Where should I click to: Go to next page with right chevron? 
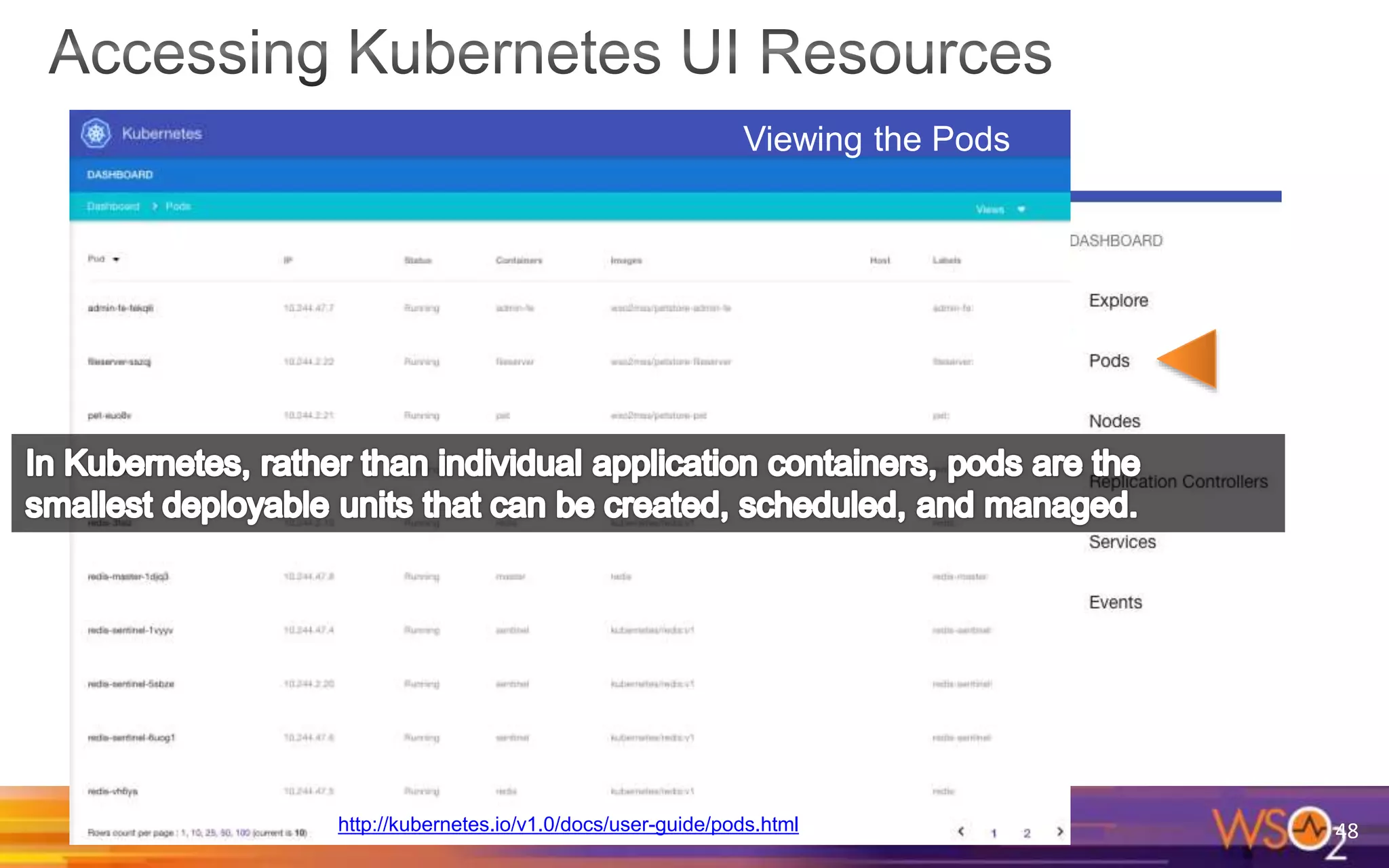[x=1060, y=831]
